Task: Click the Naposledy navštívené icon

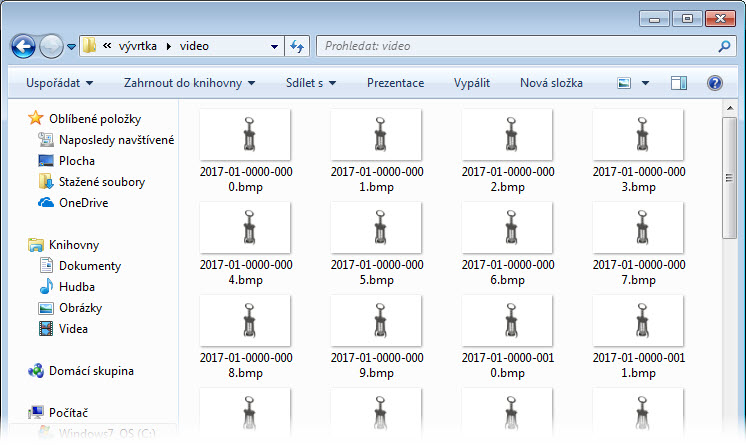Action: [46, 139]
